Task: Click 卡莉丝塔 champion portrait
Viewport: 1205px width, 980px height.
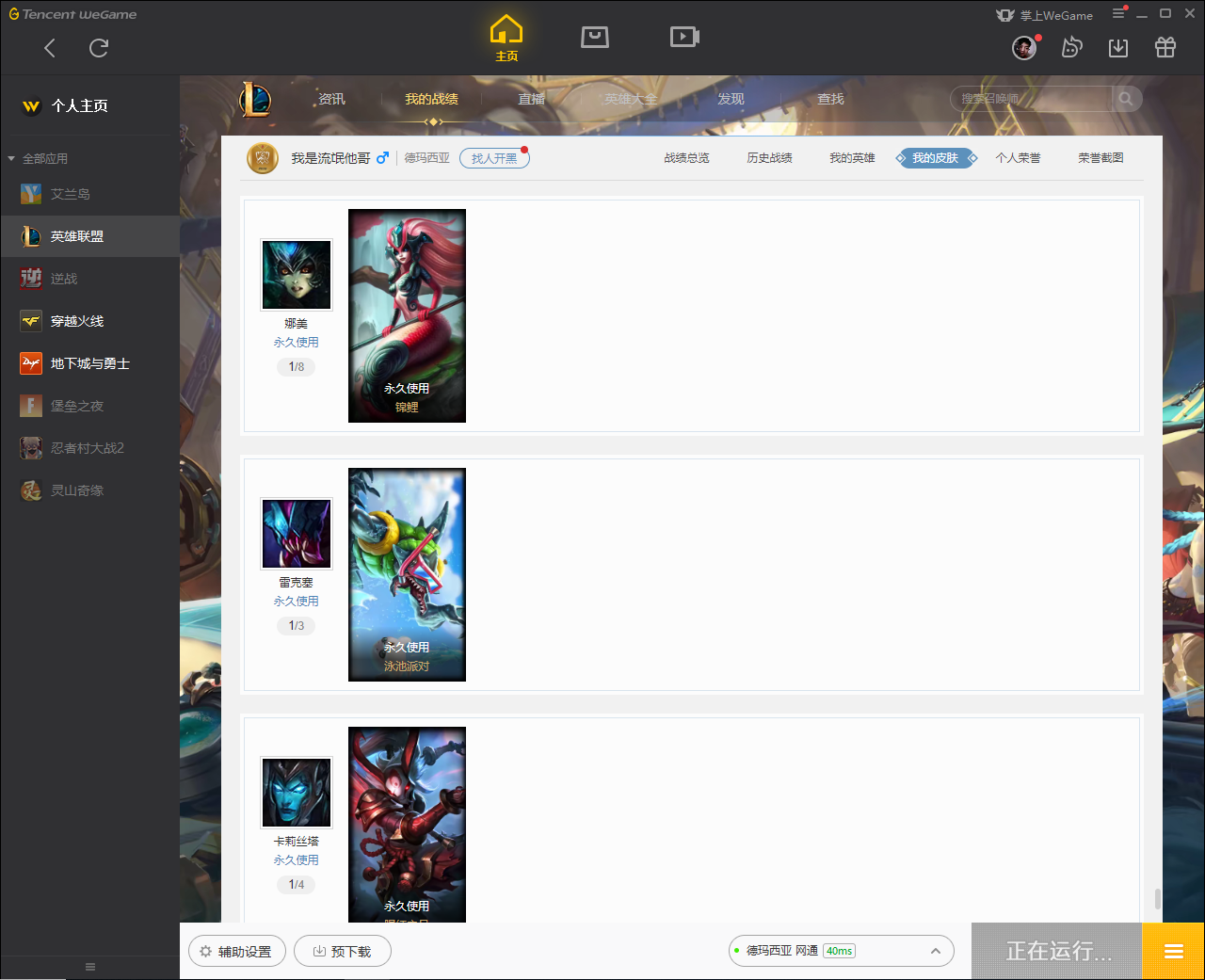Action: (x=297, y=793)
